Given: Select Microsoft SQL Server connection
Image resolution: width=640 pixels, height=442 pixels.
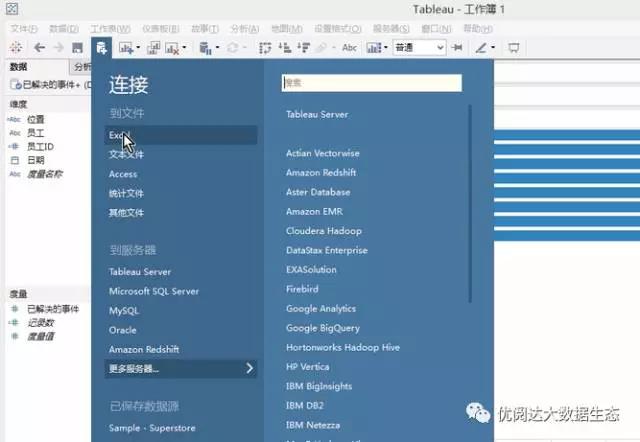Looking at the screenshot, I should click(x=154, y=291).
